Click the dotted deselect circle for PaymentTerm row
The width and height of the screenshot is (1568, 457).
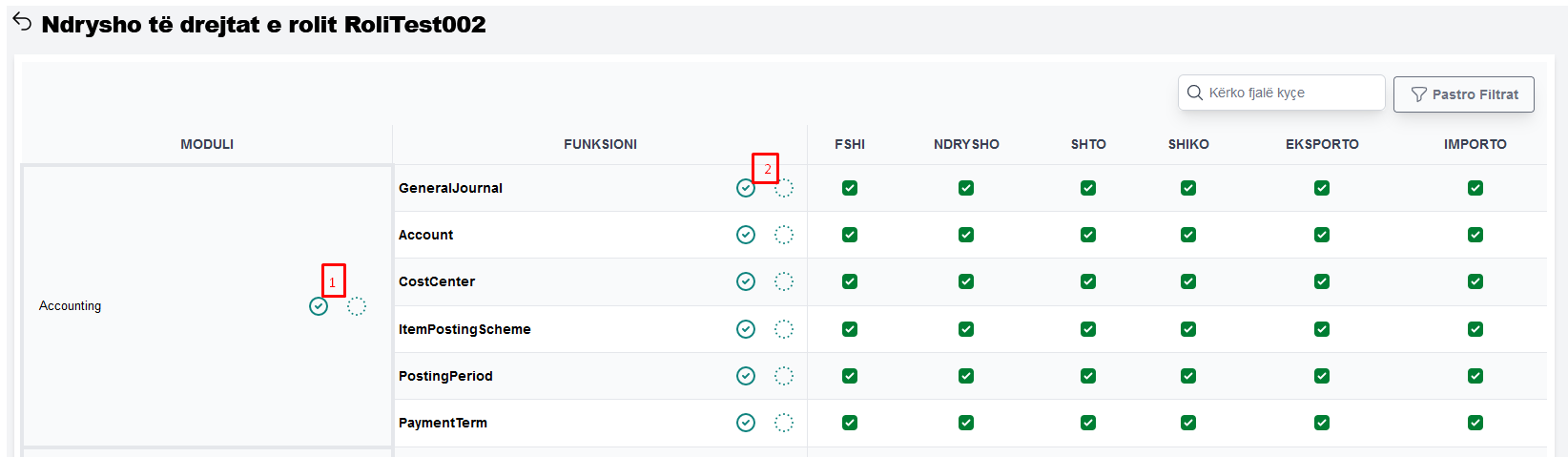783,423
